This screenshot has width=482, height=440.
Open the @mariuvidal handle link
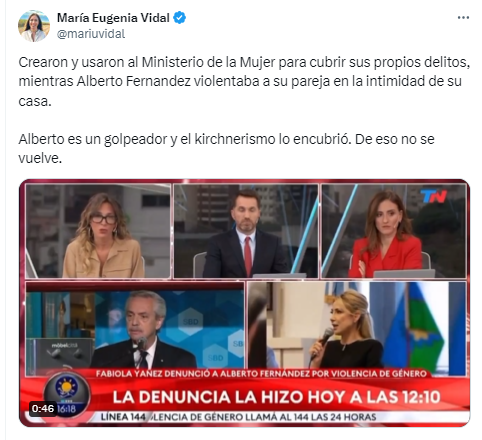tap(91, 34)
